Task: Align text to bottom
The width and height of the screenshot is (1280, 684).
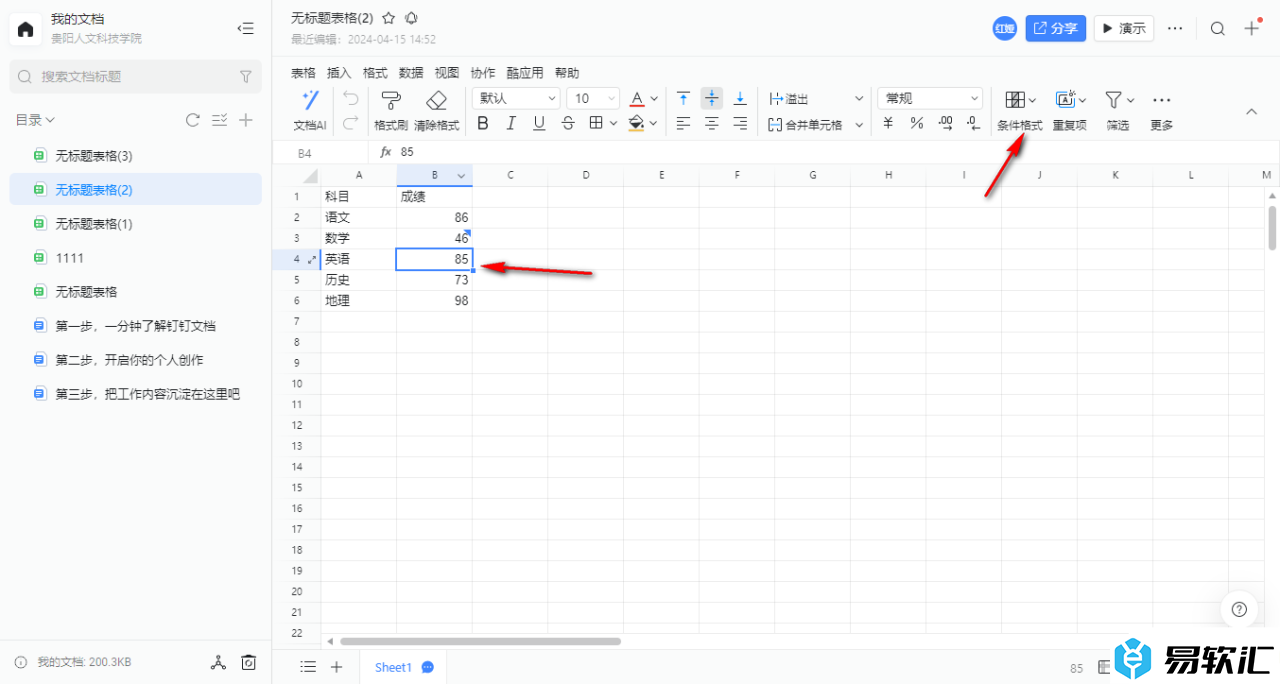Action: (x=740, y=98)
